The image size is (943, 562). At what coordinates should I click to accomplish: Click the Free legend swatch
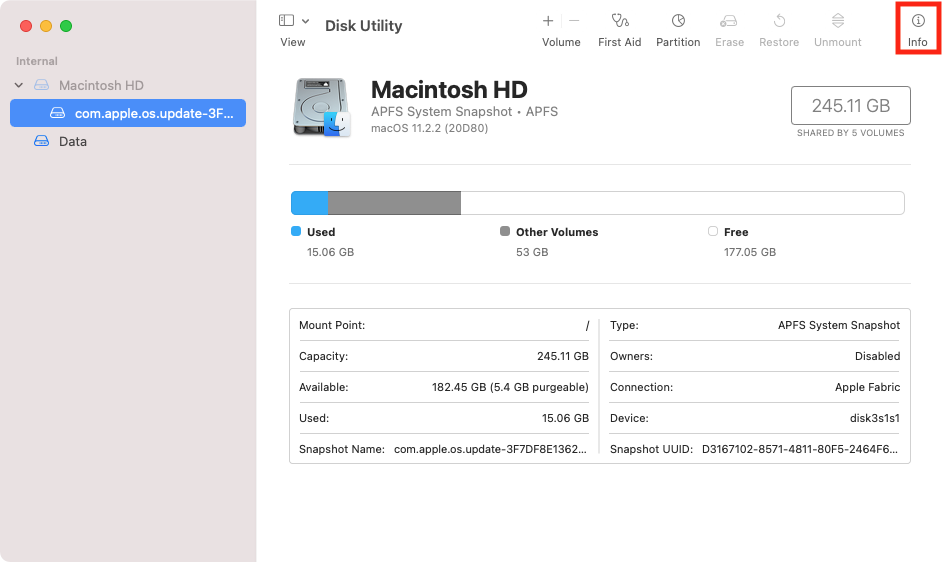pos(713,231)
